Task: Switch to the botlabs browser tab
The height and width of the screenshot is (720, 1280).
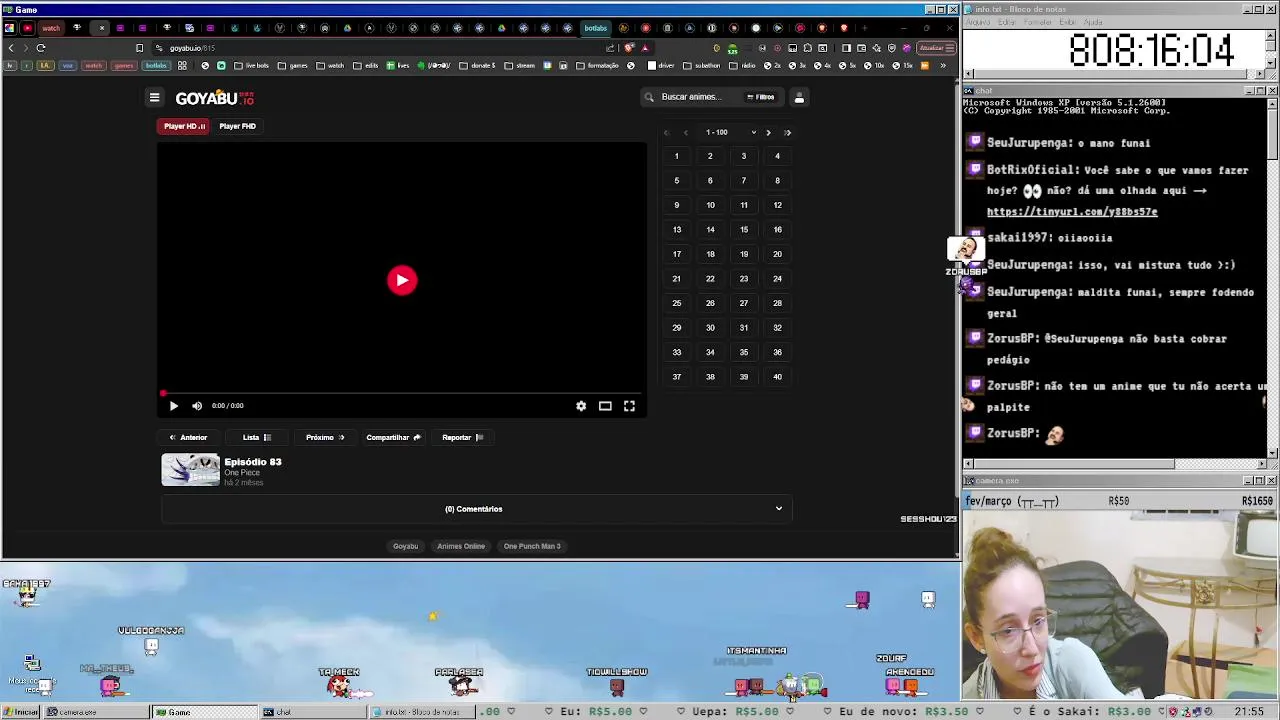Action: click(596, 28)
